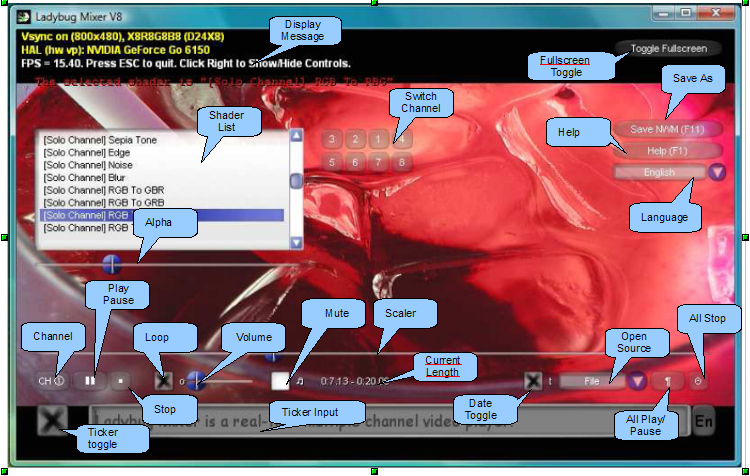
Task: Toggle the ticker checkbox
Action: point(52,421)
